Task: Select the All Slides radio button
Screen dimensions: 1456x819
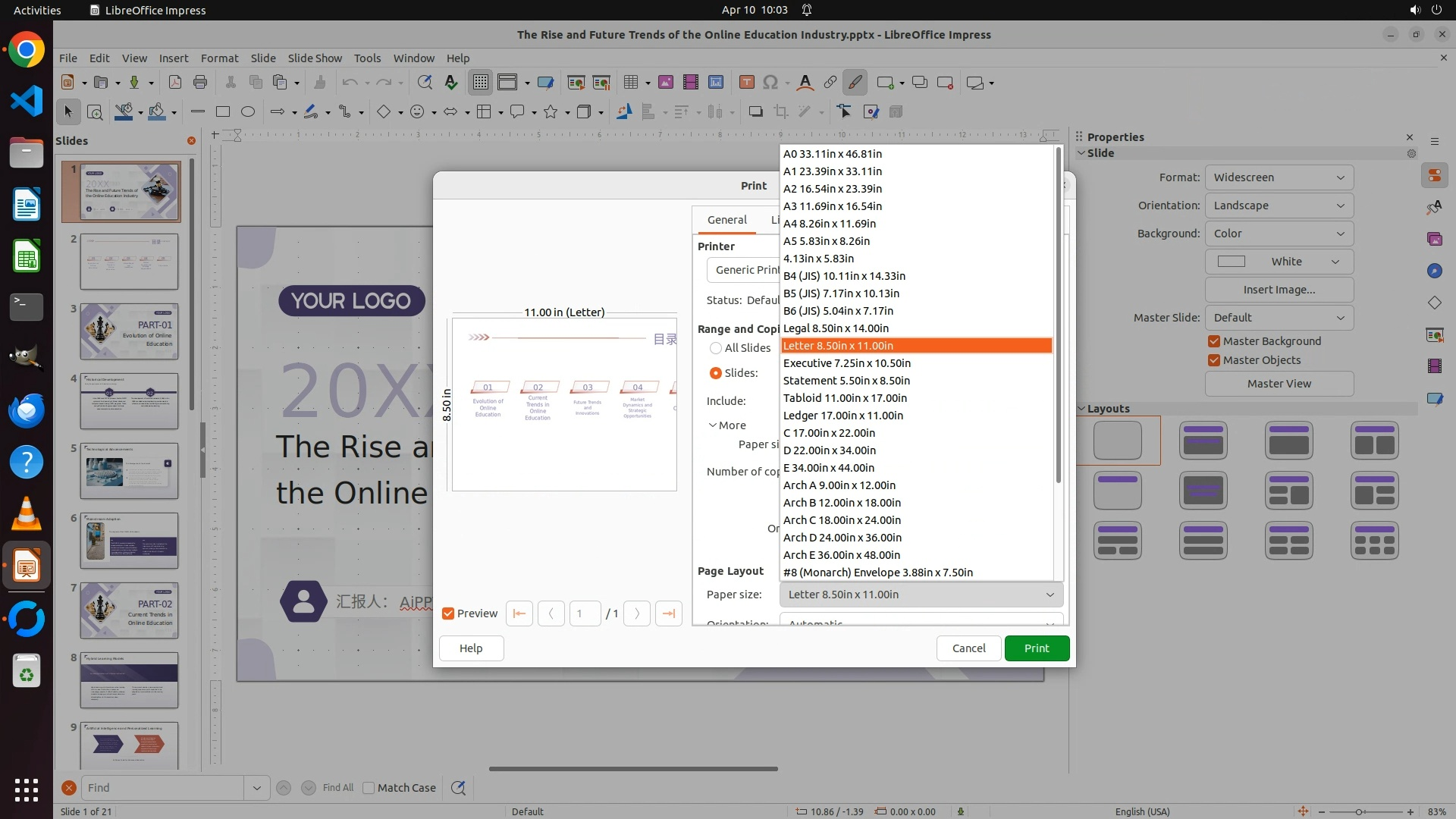Action: click(715, 348)
